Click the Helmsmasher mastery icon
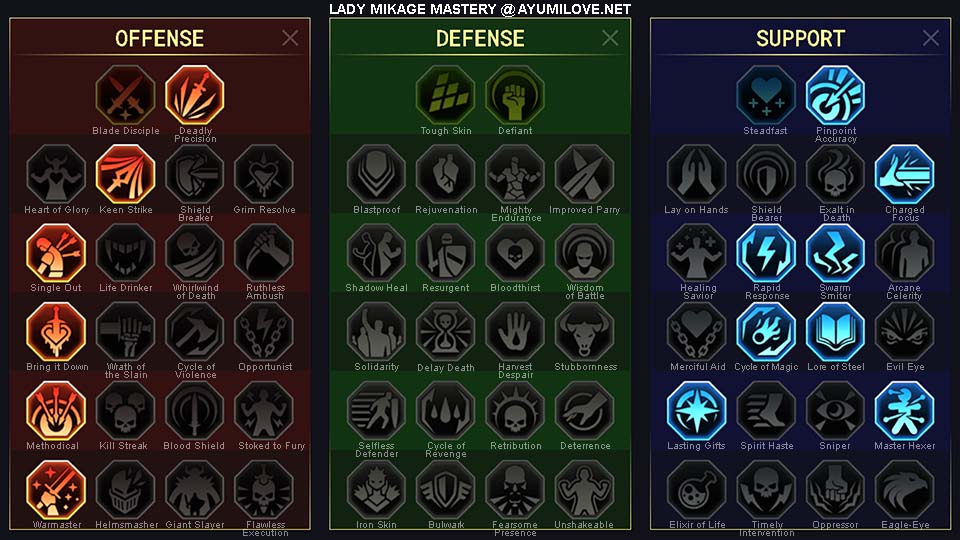This screenshot has height=540, width=960. point(126,490)
